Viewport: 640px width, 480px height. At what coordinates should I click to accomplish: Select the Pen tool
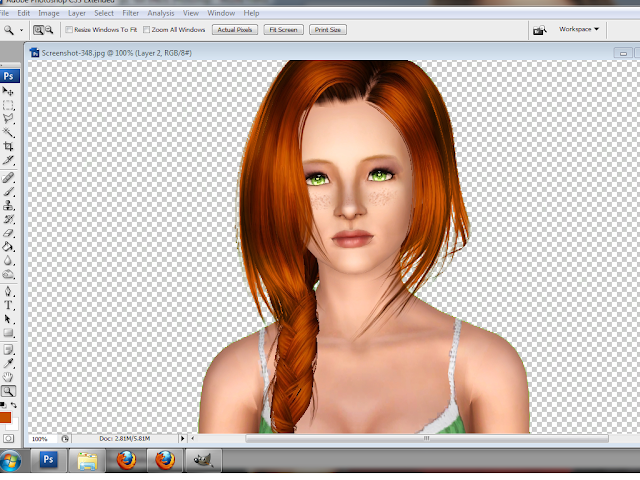click(8, 291)
